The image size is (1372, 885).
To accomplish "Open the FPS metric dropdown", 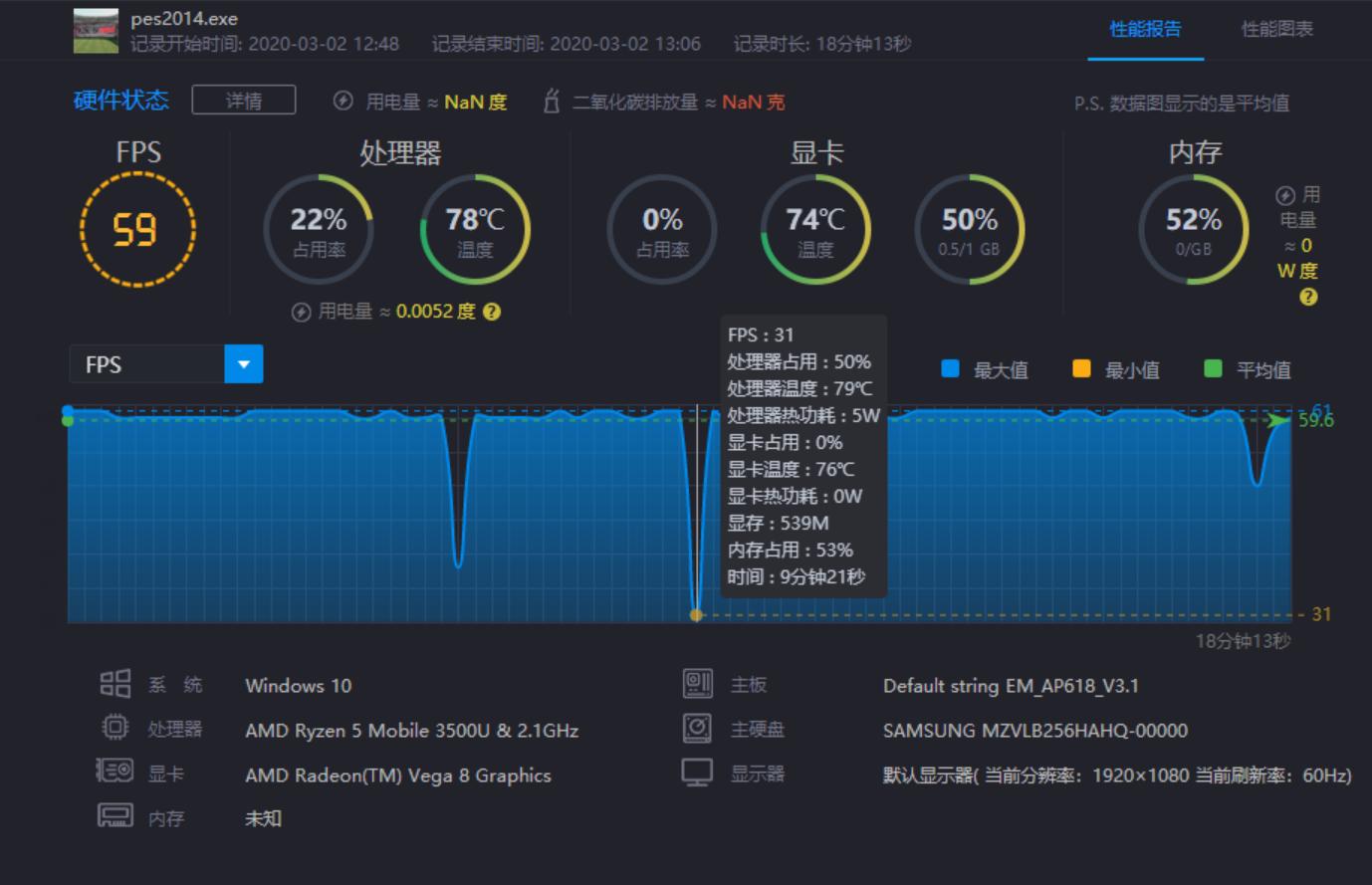I will point(243,364).
